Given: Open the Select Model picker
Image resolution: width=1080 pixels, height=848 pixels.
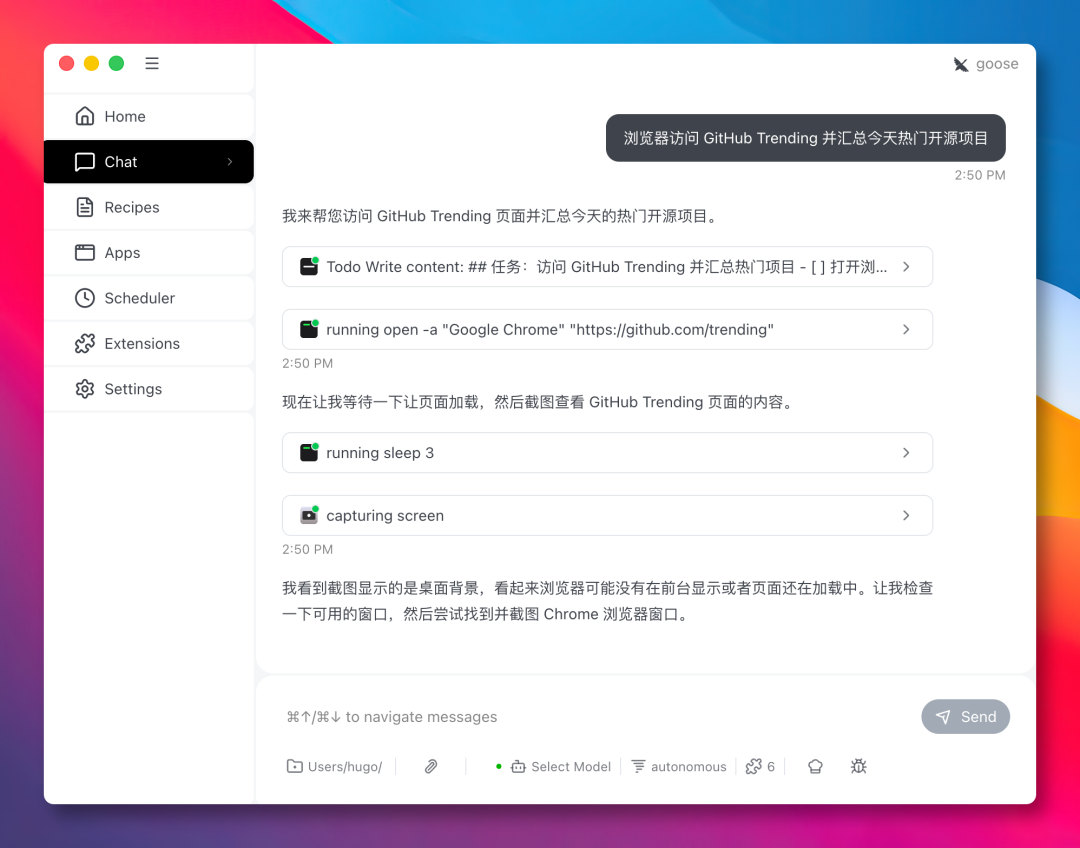Looking at the screenshot, I should [561, 767].
